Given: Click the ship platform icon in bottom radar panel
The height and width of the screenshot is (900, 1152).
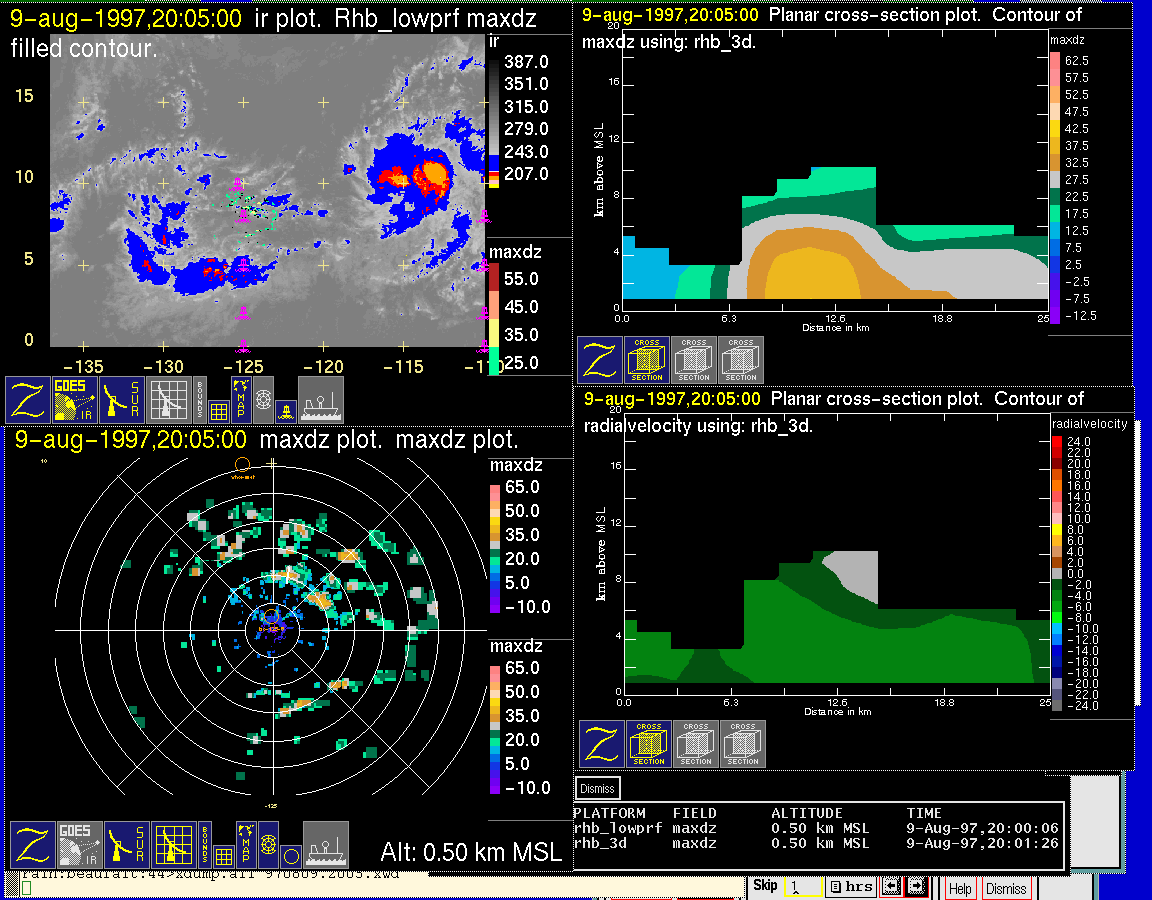Looking at the screenshot, I should tap(325, 845).
